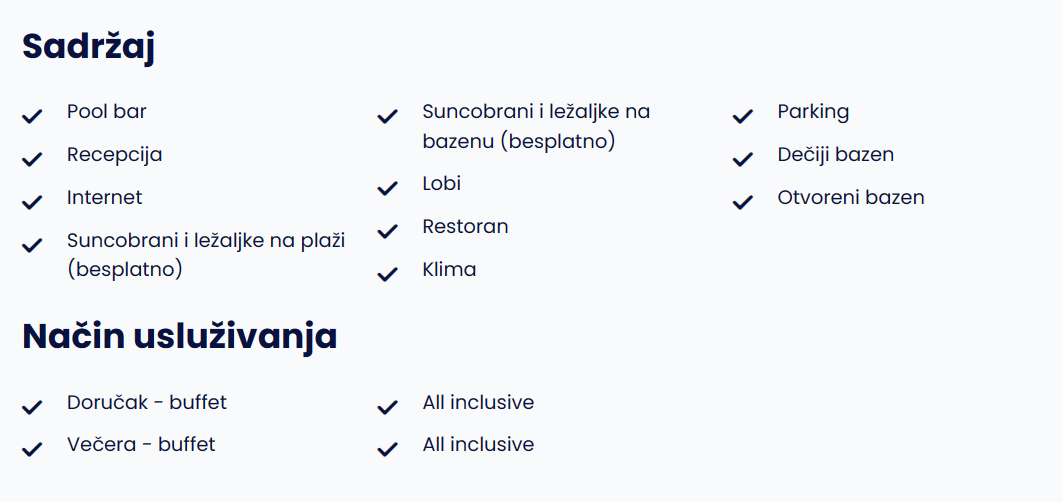1062x502 pixels.
Task: Click the Pool bar label
Action: [x=106, y=111]
